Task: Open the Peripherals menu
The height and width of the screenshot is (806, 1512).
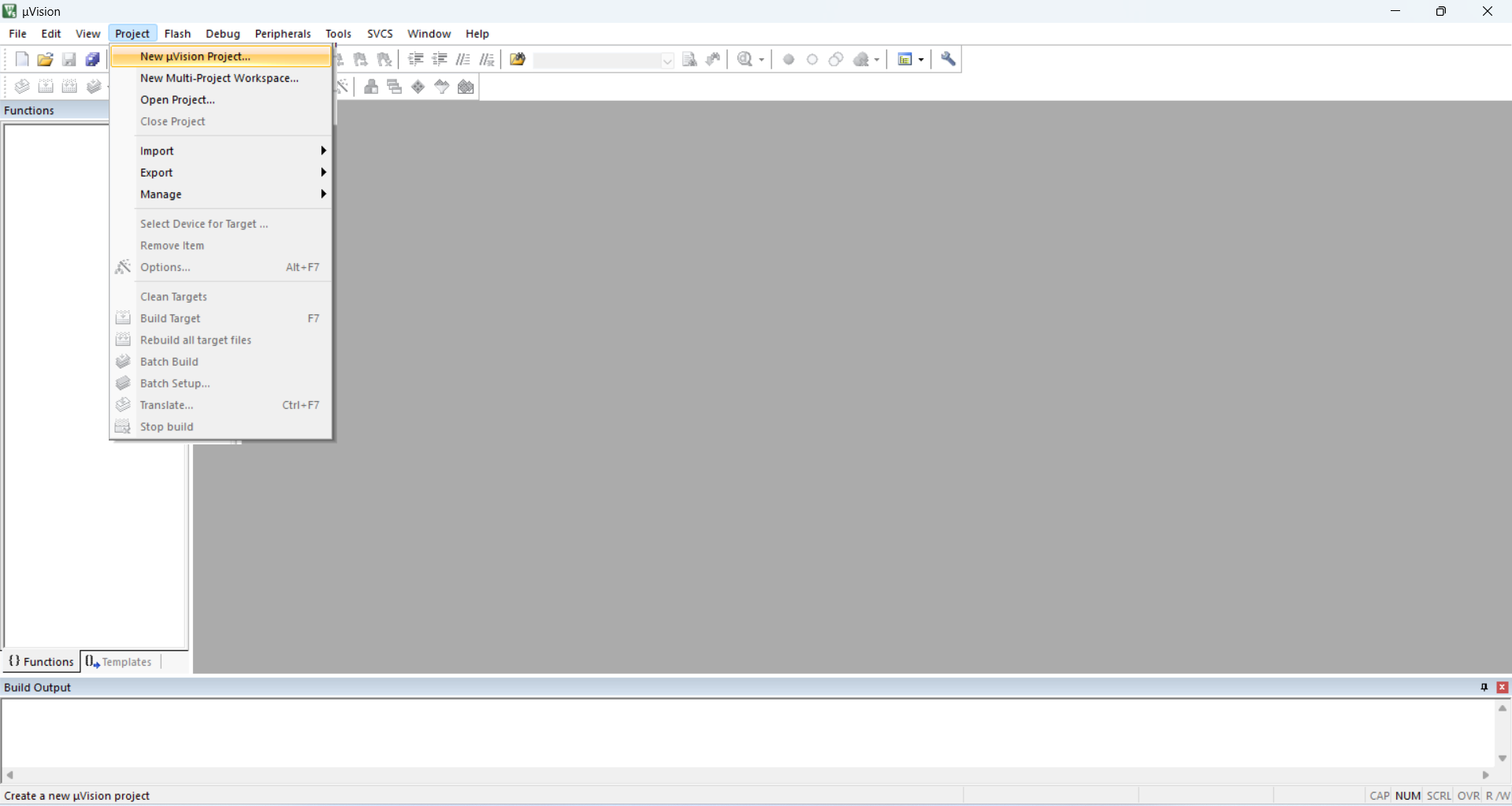Action: coord(283,33)
